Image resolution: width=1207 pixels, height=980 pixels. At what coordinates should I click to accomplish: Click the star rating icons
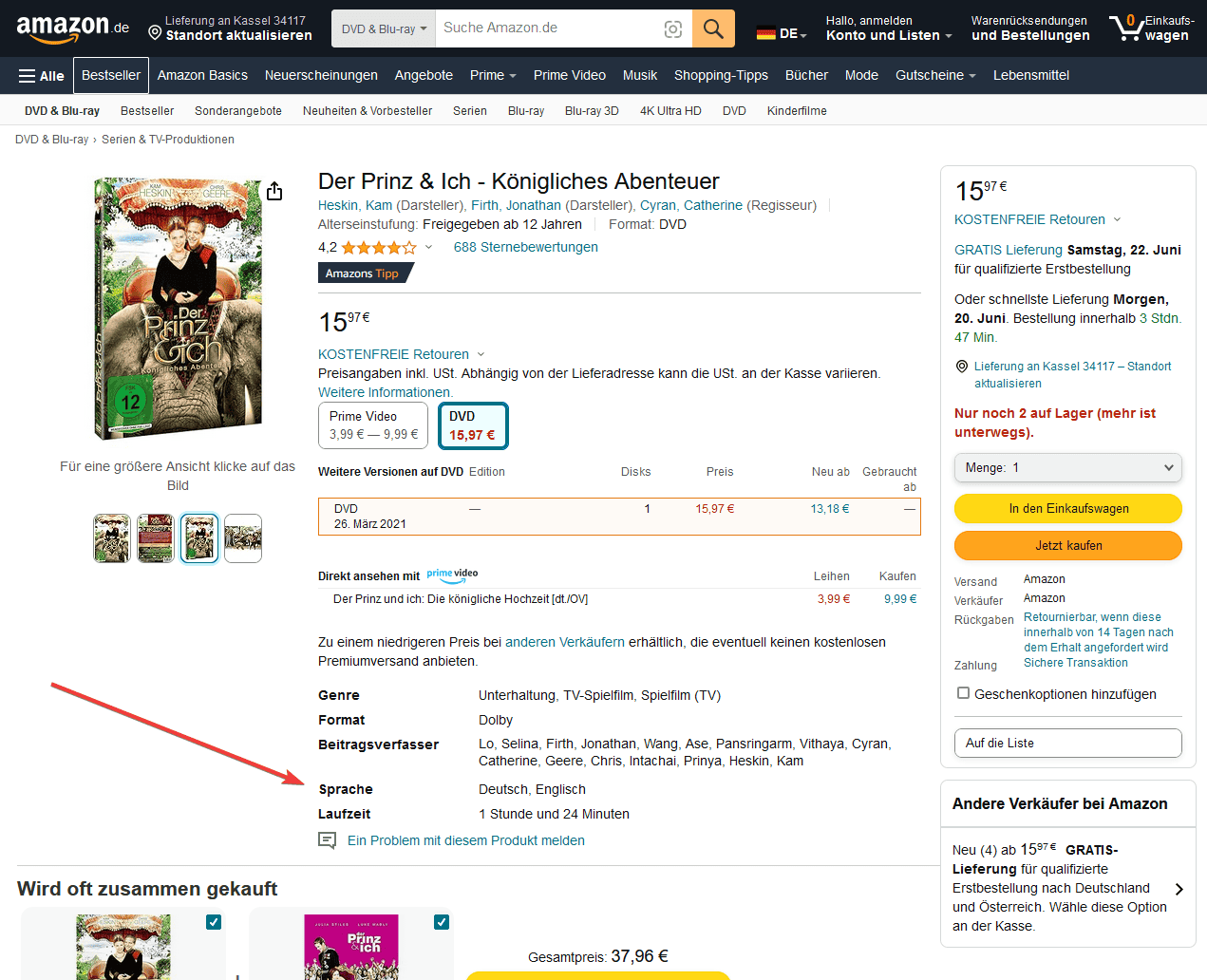click(x=379, y=248)
